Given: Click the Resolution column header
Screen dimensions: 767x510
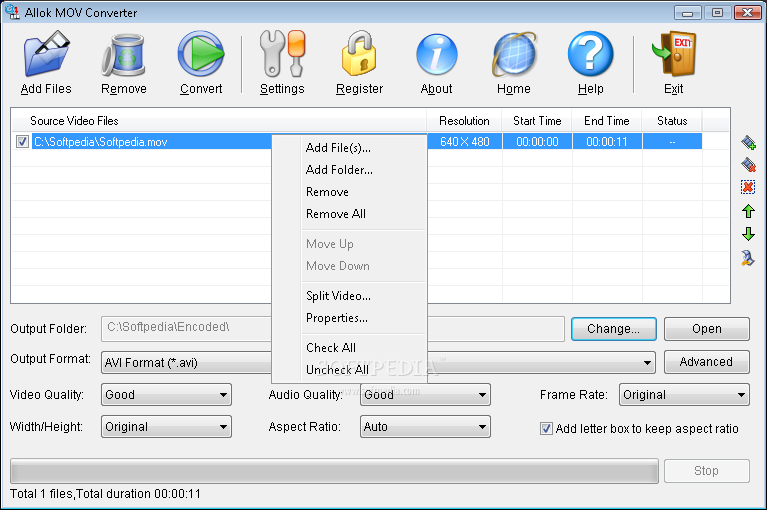Looking at the screenshot, I should tap(464, 121).
